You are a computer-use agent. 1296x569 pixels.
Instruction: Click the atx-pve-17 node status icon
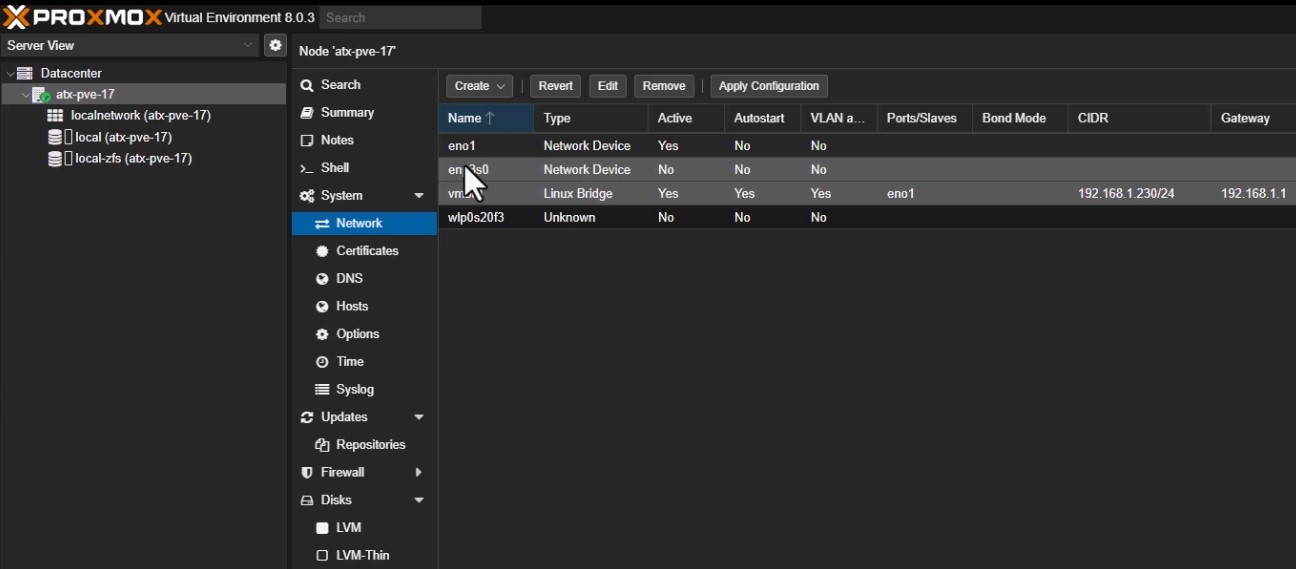41,95
